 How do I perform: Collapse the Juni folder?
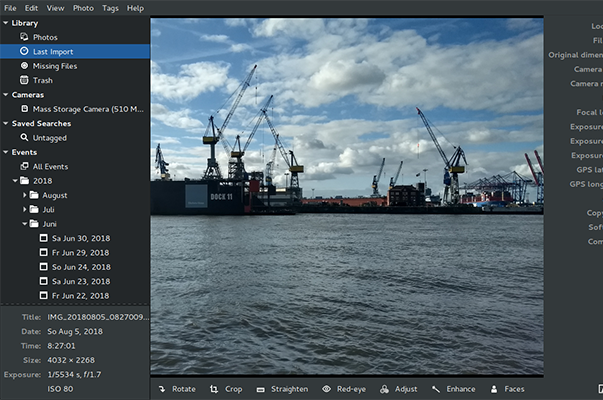(x=26, y=224)
